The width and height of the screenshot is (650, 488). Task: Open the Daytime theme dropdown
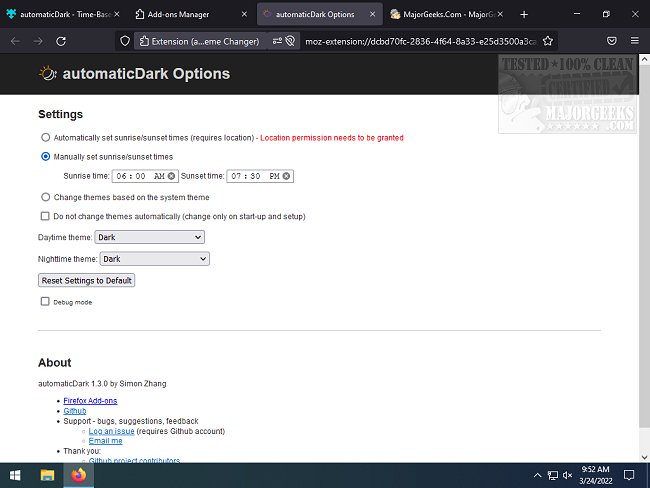click(x=149, y=237)
